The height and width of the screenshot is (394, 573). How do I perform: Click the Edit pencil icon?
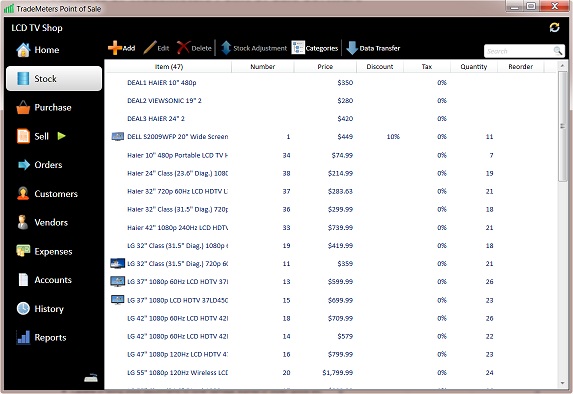[x=149, y=48]
